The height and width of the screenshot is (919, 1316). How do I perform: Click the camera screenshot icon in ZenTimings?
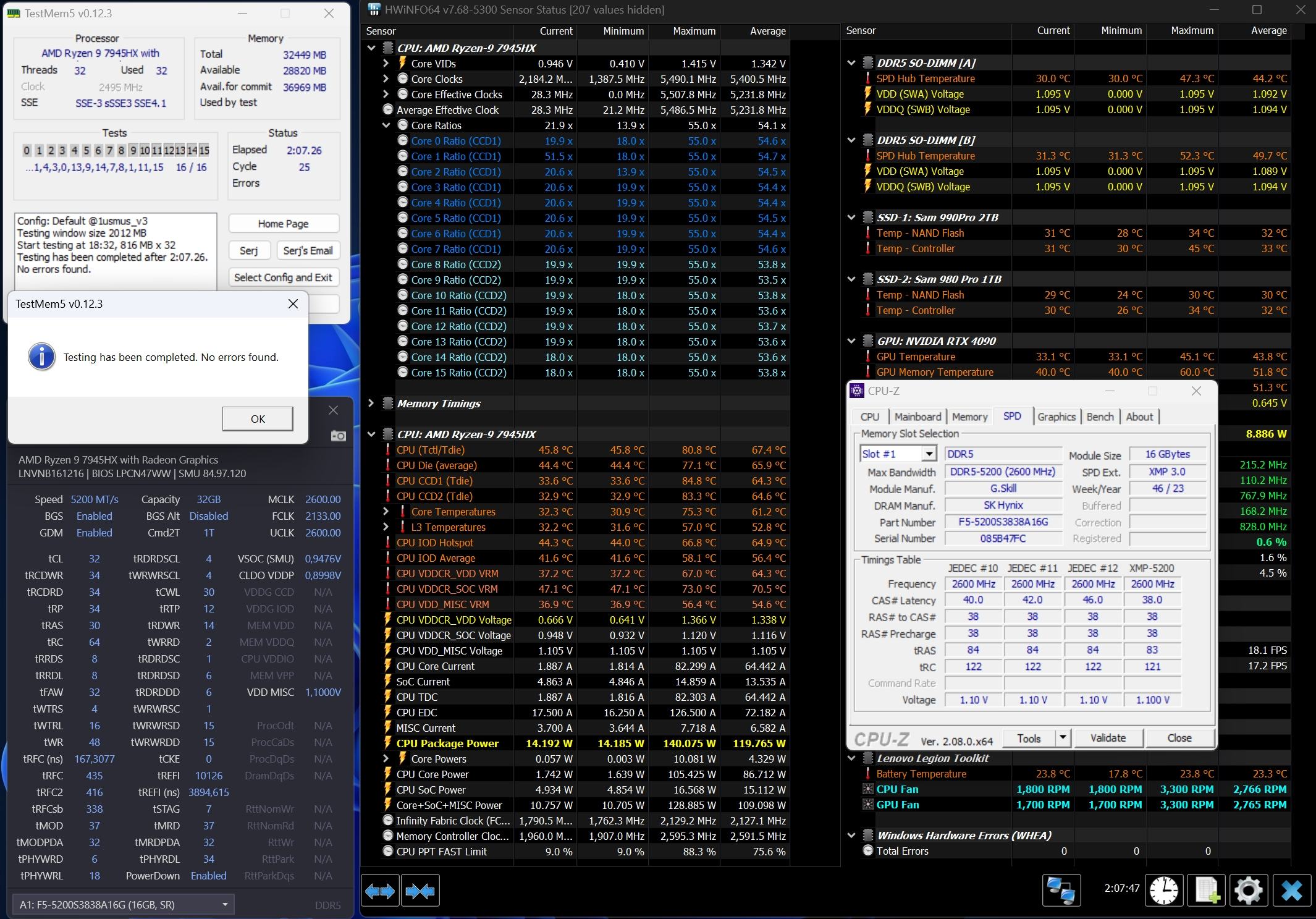[x=338, y=436]
